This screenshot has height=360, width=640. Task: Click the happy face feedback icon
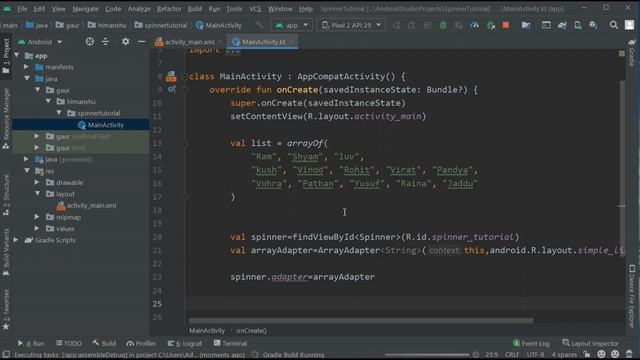coord(601,354)
